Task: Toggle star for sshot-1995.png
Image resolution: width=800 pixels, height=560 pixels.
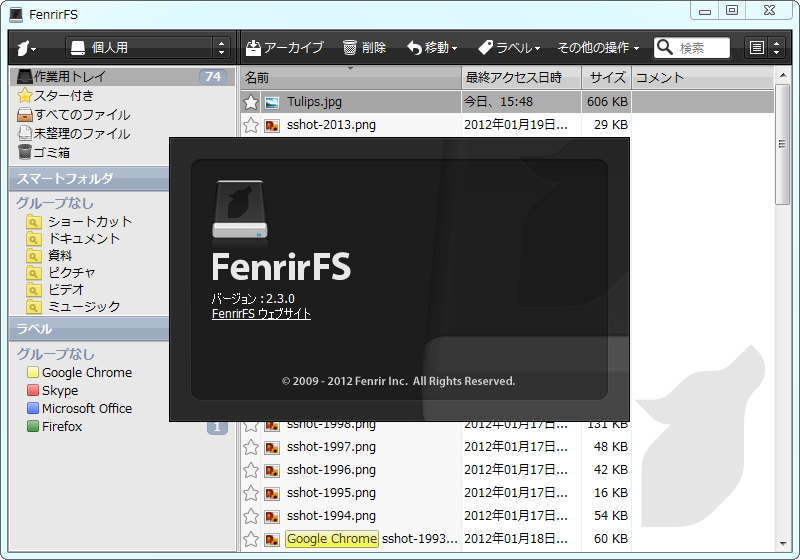Action: [x=251, y=493]
